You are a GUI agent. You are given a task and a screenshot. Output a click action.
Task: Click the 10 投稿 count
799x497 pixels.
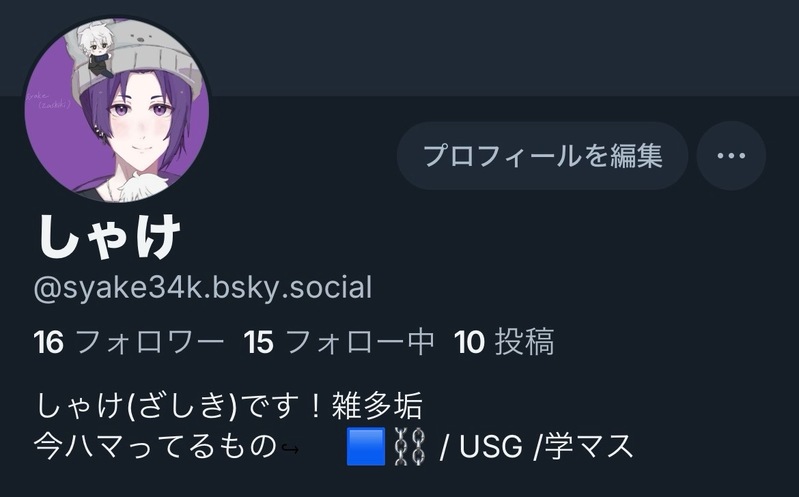[504, 342]
